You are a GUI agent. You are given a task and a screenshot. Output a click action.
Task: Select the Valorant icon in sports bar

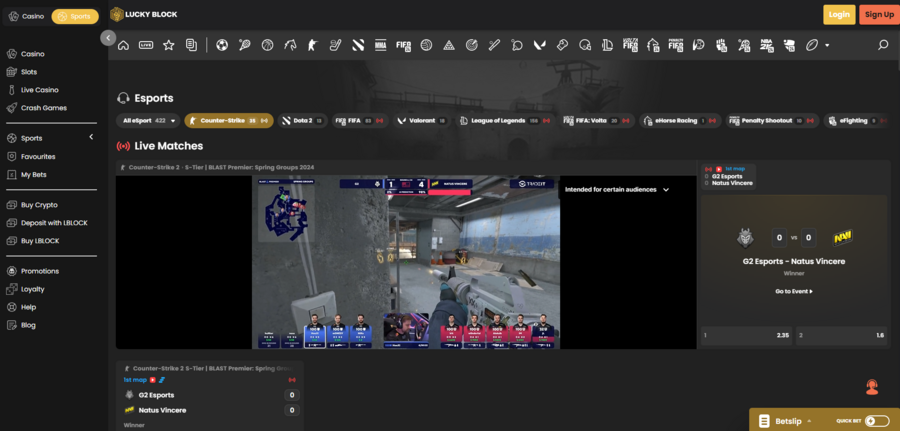(x=540, y=45)
